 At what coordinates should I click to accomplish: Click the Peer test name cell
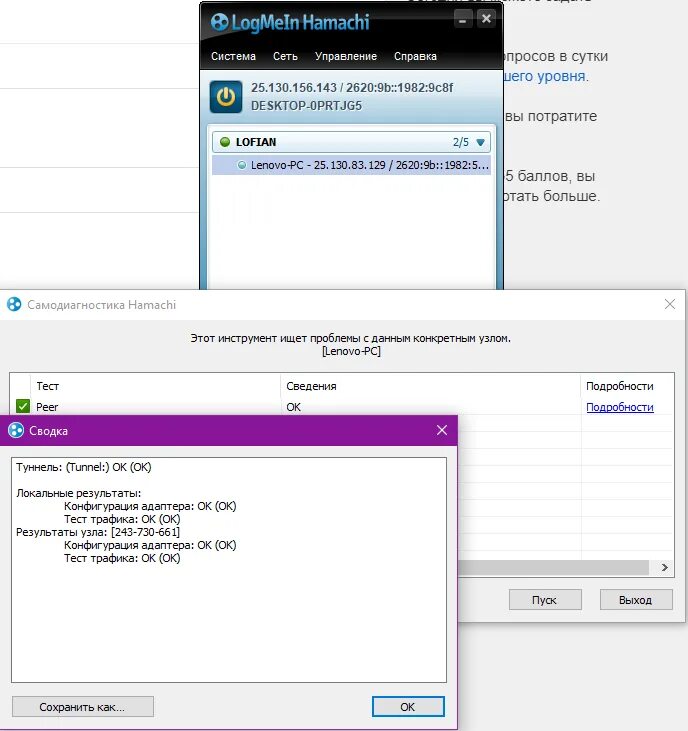pyautogui.click(x=47, y=407)
